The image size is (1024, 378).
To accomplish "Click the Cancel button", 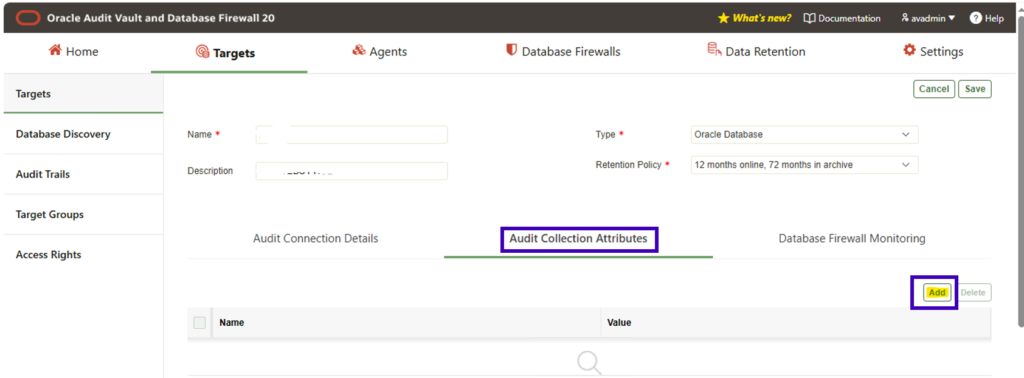I will [934, 89].
